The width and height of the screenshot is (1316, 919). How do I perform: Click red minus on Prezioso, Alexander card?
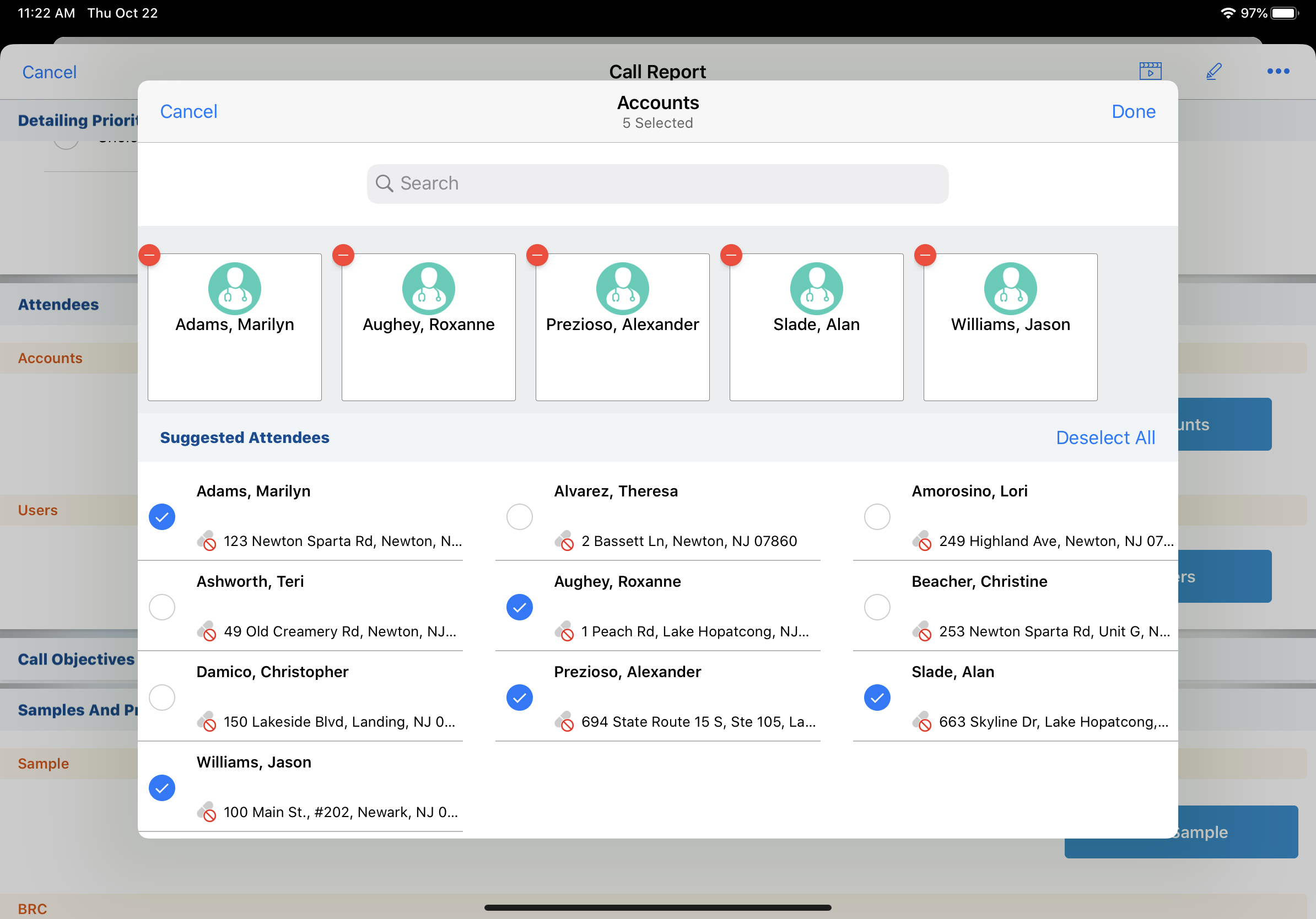coord(537,255)
